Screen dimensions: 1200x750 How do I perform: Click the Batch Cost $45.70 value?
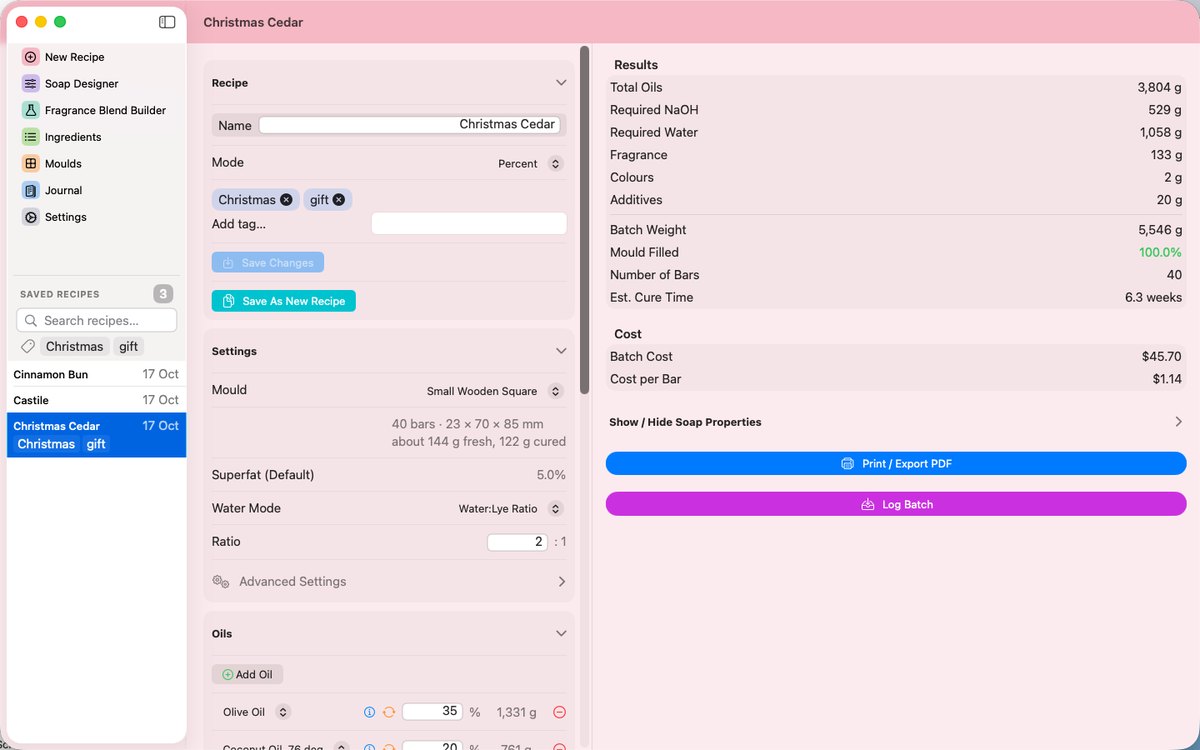tap(1162, 356)
